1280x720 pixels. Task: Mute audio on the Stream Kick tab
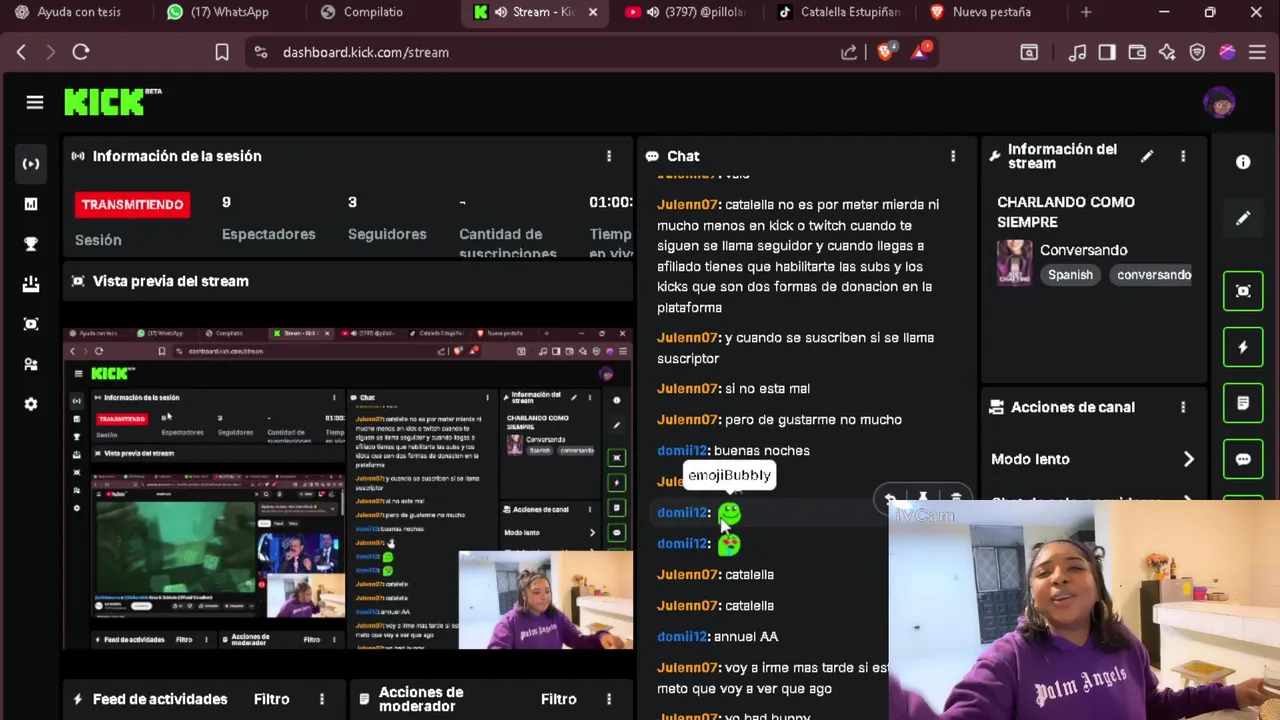(501, 12)
